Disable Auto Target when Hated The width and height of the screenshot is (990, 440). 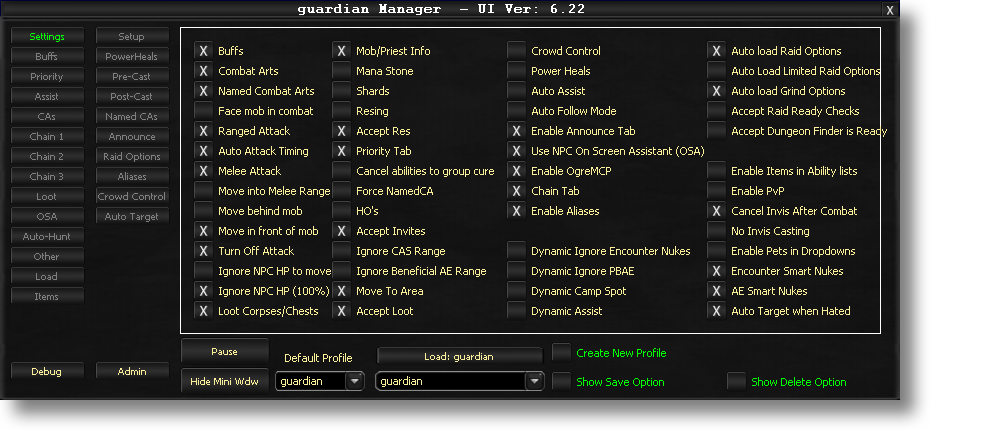pos(717,311)
